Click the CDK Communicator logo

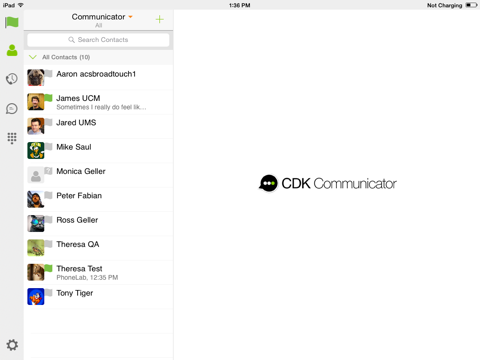click(x=328, y=183)
